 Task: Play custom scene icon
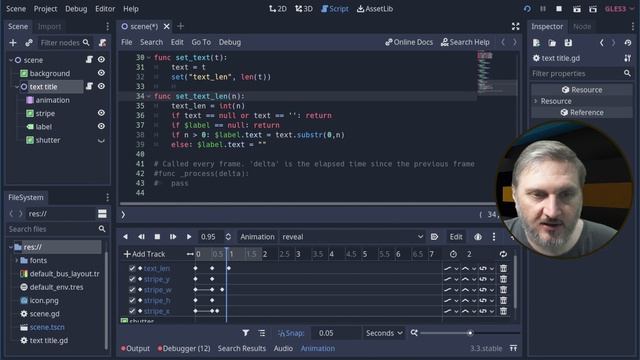pyautogui.click(x=593, y=9)
